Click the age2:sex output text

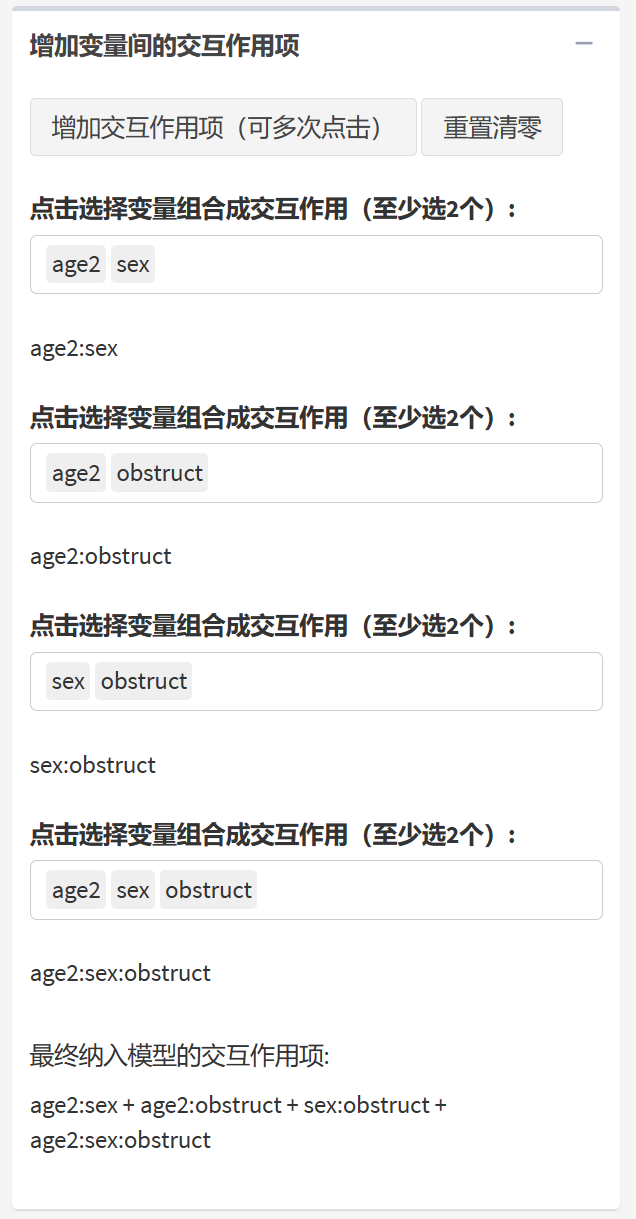coord(74,349)
